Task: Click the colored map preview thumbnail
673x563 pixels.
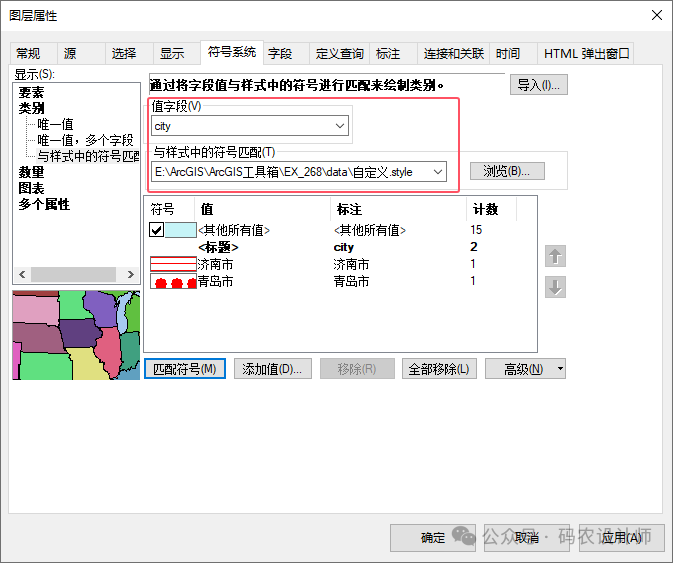Action: [x=76, y=335]
